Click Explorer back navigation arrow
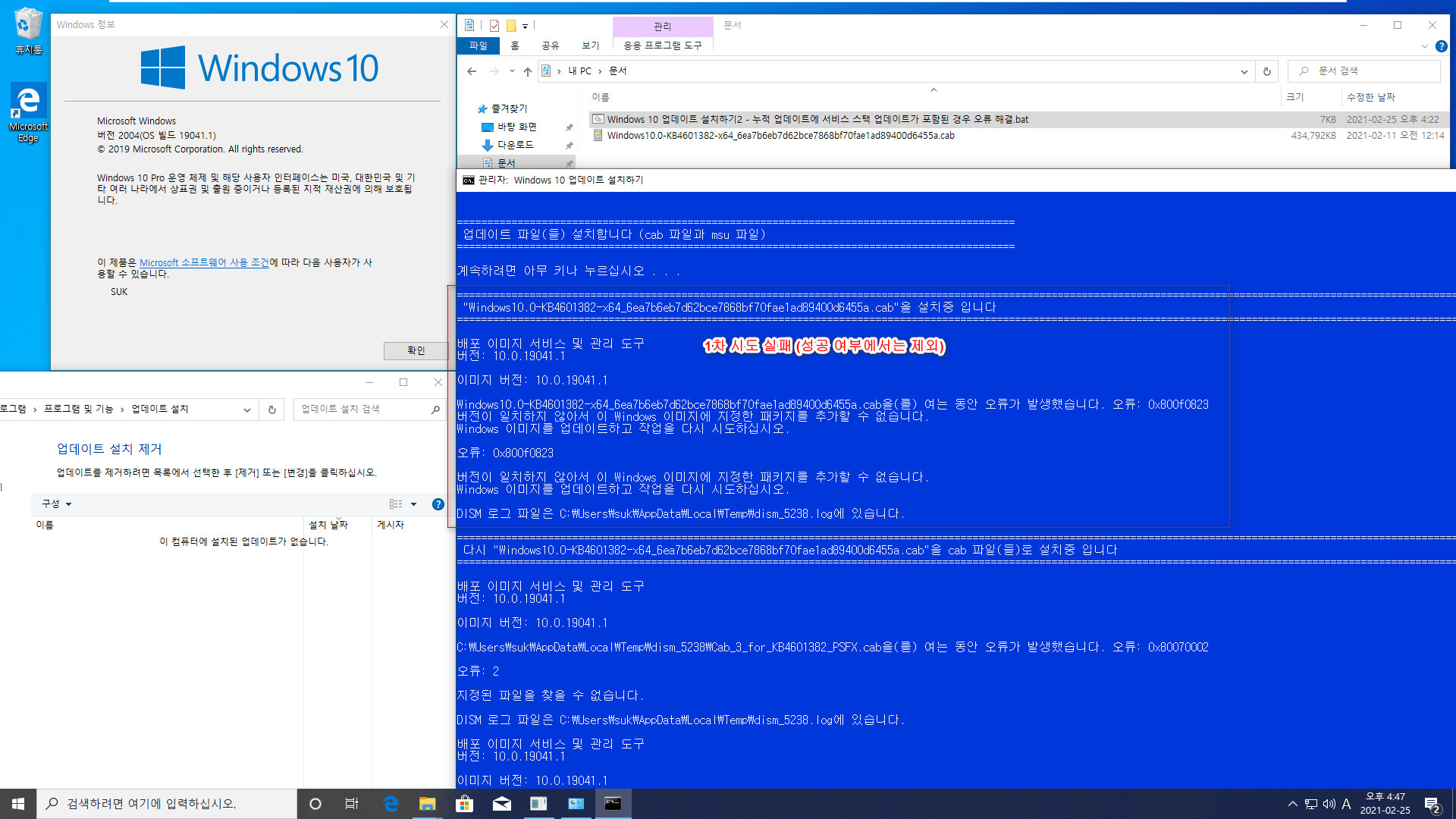Screen dimensions: 1456x819 (x=472, y=71)
